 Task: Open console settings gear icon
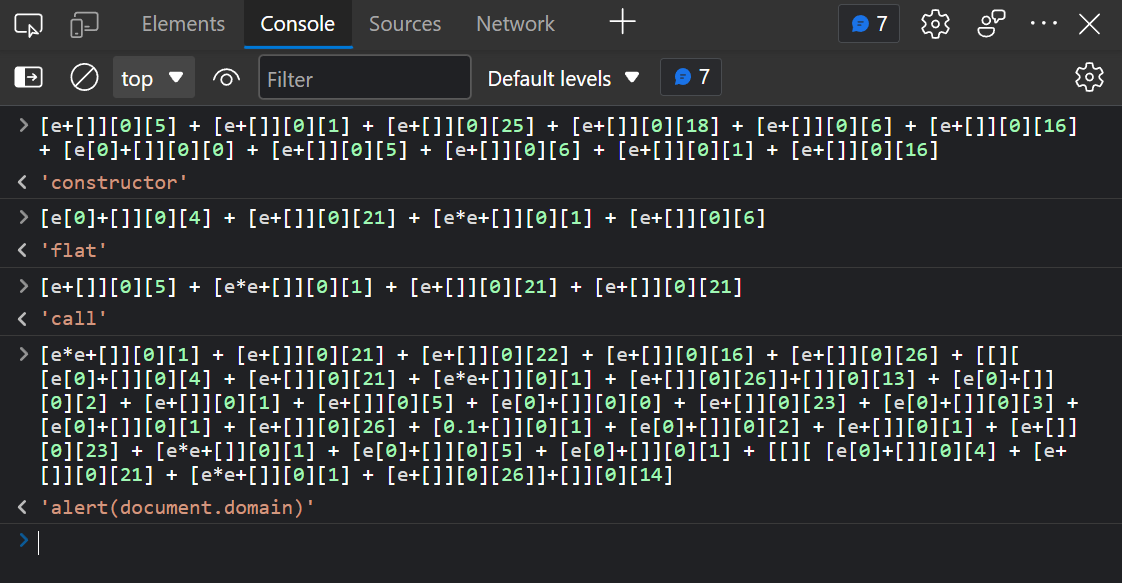[1088, 78]
